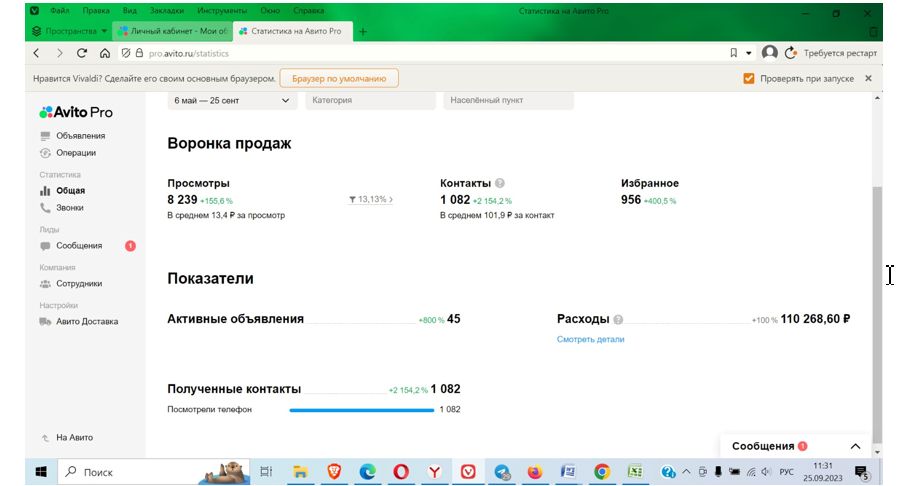Open help icon next to Расходы
Screen dimensions: 900x486
[x=618, y=319]
